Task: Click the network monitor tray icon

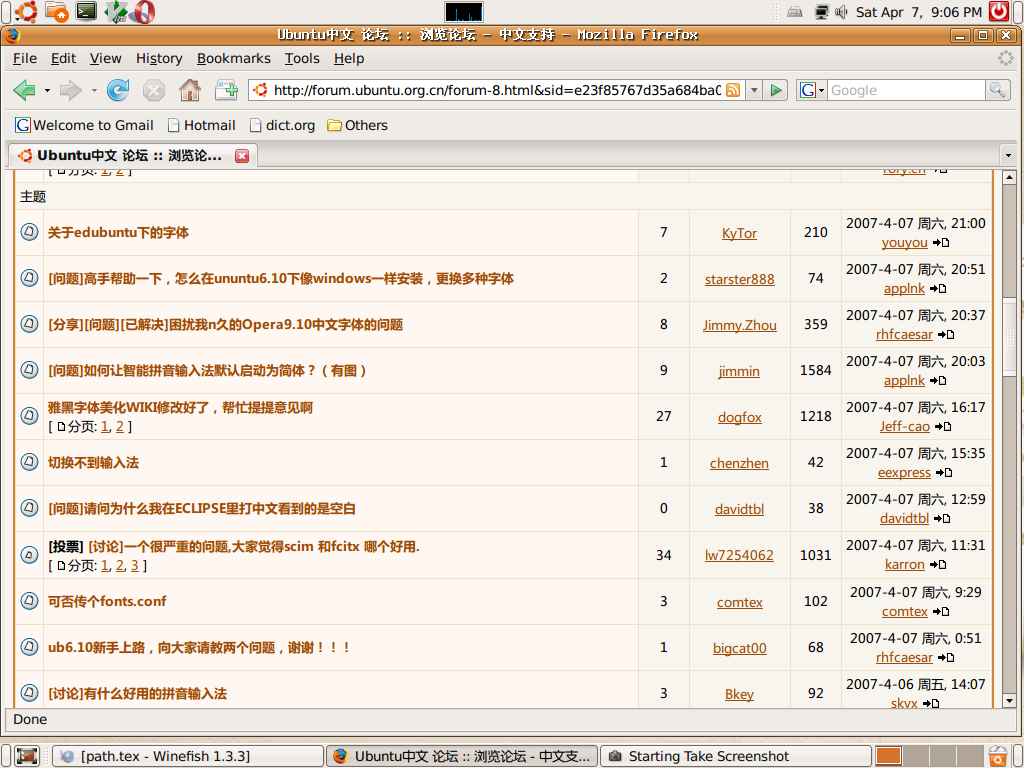Action: coord(822,12)
